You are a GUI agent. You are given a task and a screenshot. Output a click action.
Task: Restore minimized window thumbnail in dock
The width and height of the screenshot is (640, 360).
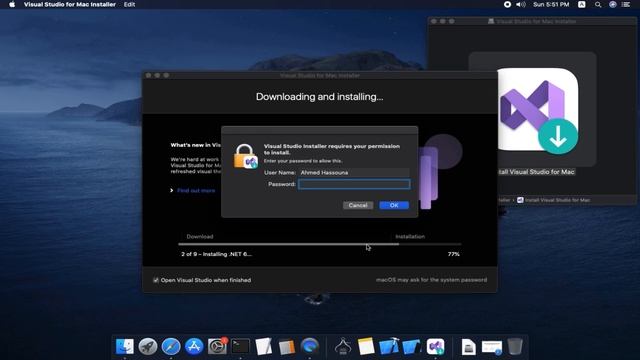492,347
